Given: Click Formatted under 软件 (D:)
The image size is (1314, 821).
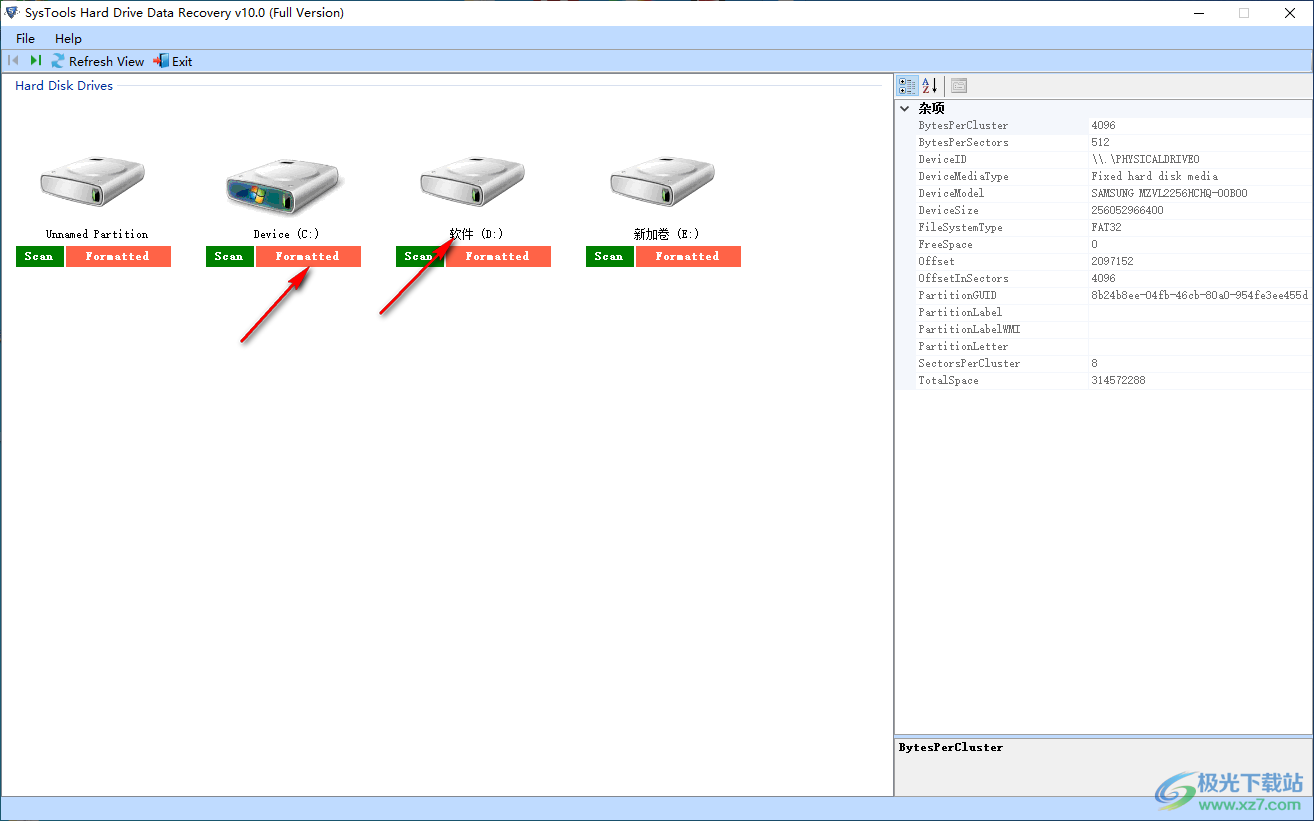Looking at the screenshot, I should coord(498,256).
